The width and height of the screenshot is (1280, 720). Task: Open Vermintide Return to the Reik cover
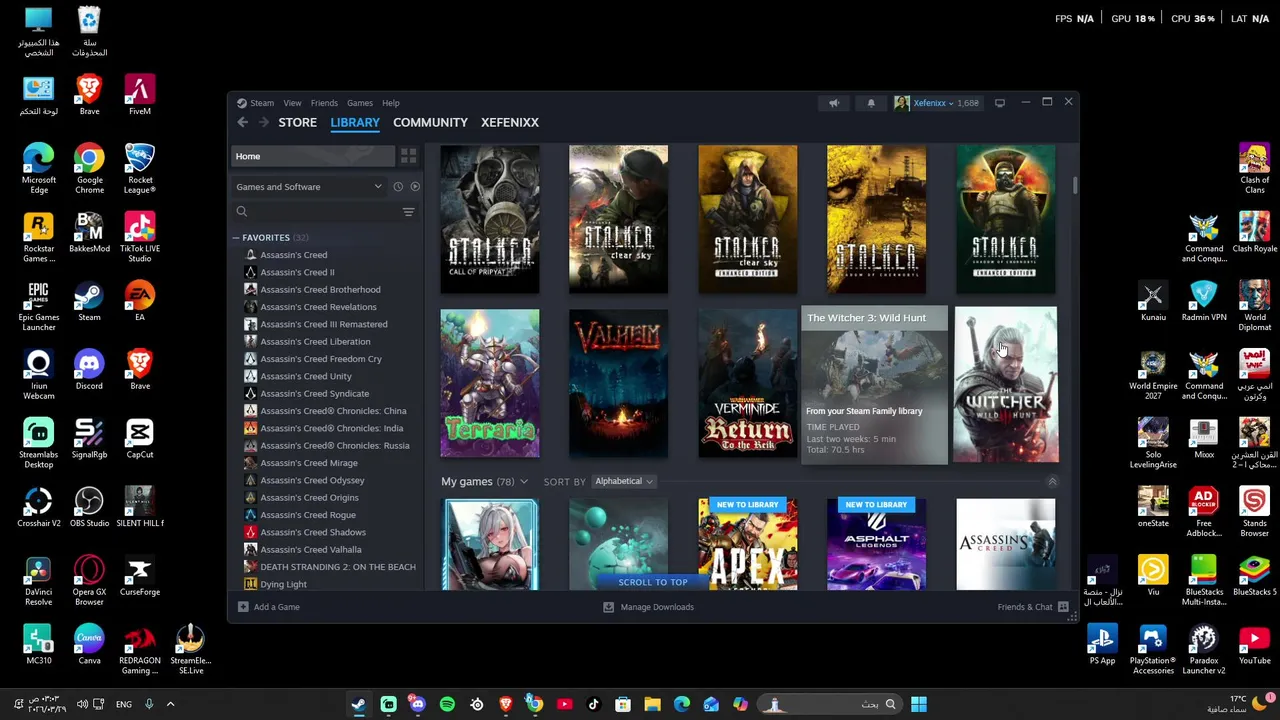748,383
